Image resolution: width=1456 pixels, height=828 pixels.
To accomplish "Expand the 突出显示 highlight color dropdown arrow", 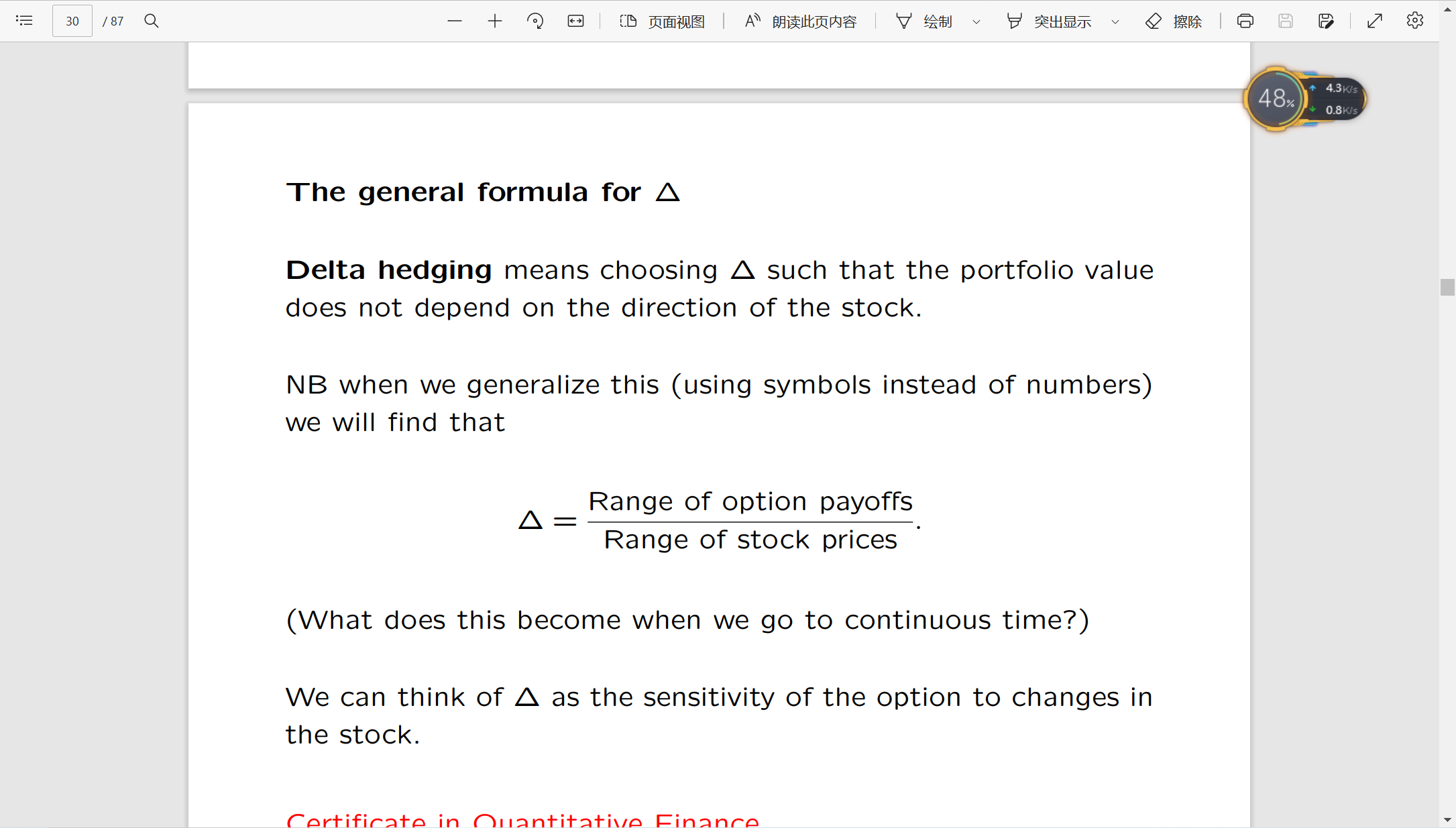I will tap(1115, 21).
